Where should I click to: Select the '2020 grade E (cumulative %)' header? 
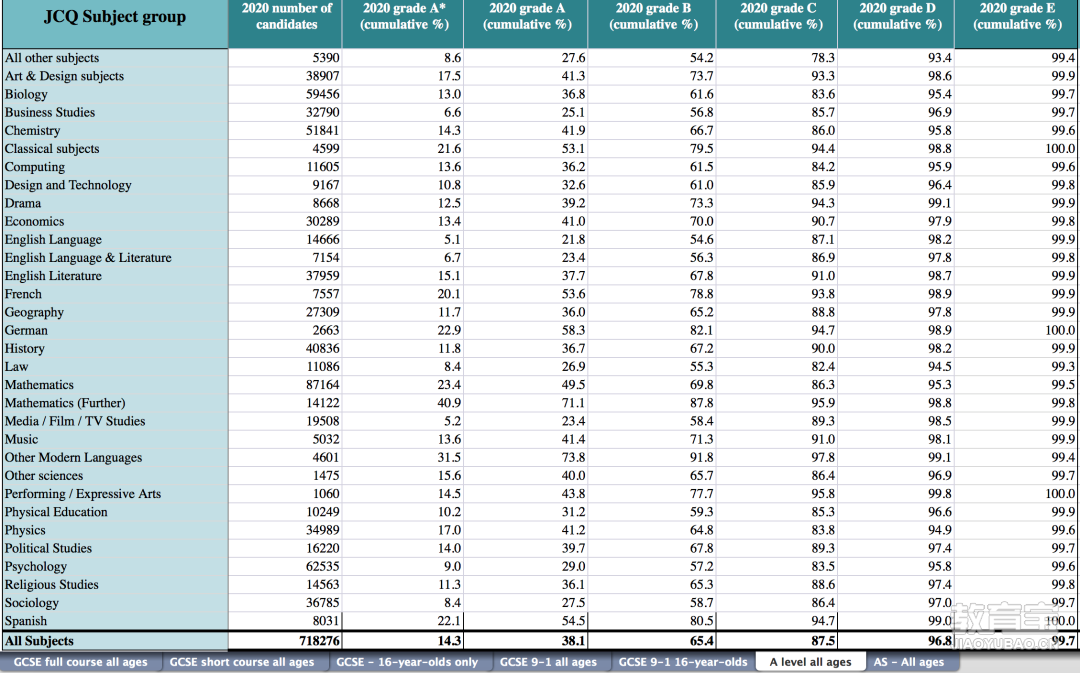[x=1017, y=24]
